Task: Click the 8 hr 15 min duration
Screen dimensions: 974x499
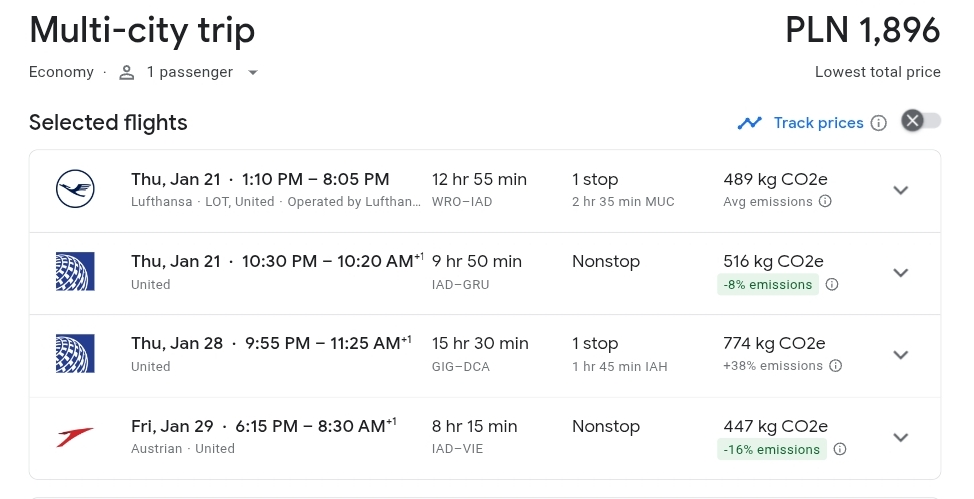Action: pos(475,426)
